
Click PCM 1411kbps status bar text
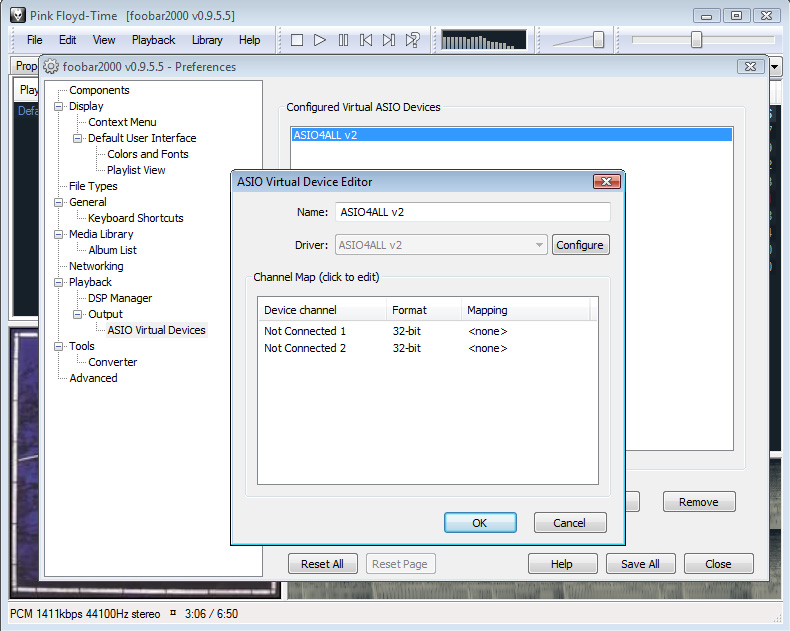[x=85, y=614]
